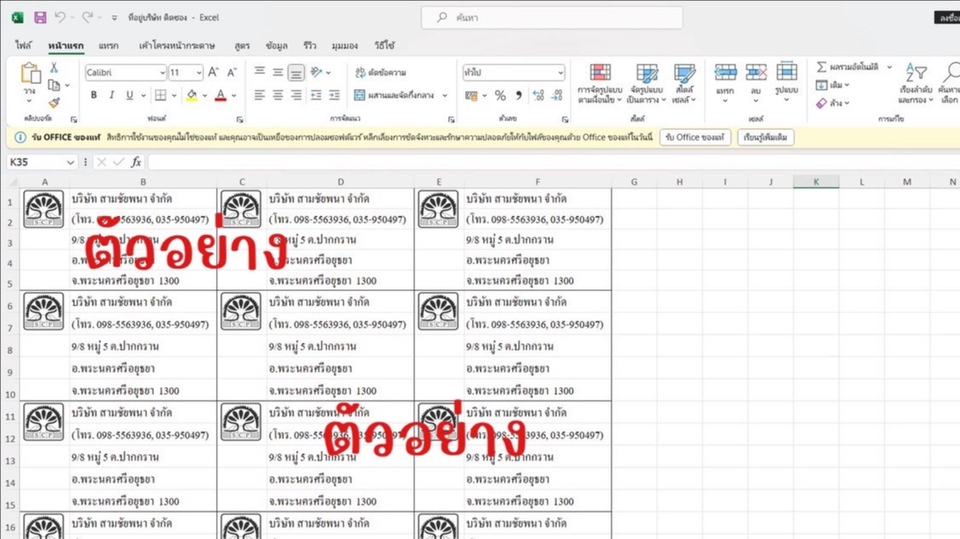960x539 pixels.
Task: Toggle Middle Align for cells
Action: pos(278,72)
